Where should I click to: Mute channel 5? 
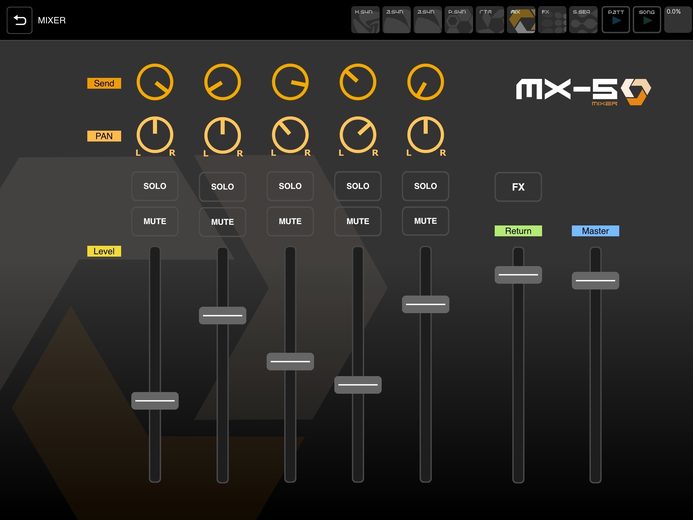click(x=425, y=221)
